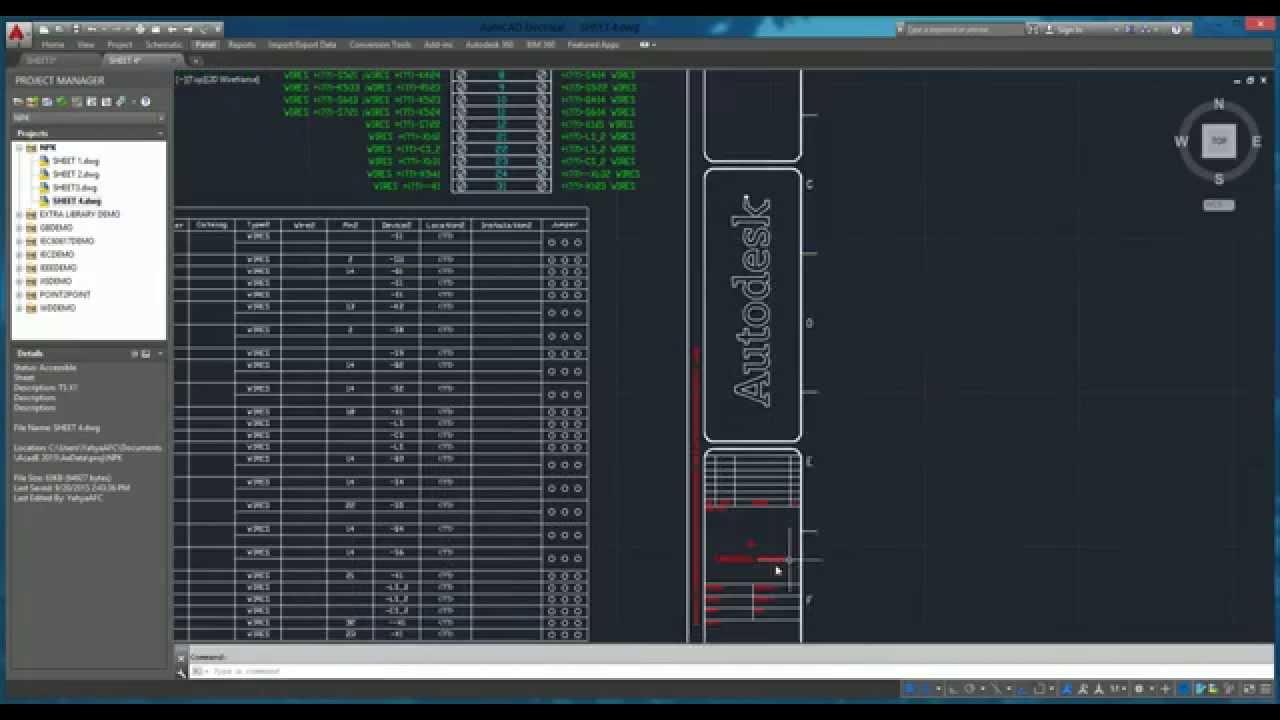Select IECDEMO project in tree

click(x=57, y=255)
